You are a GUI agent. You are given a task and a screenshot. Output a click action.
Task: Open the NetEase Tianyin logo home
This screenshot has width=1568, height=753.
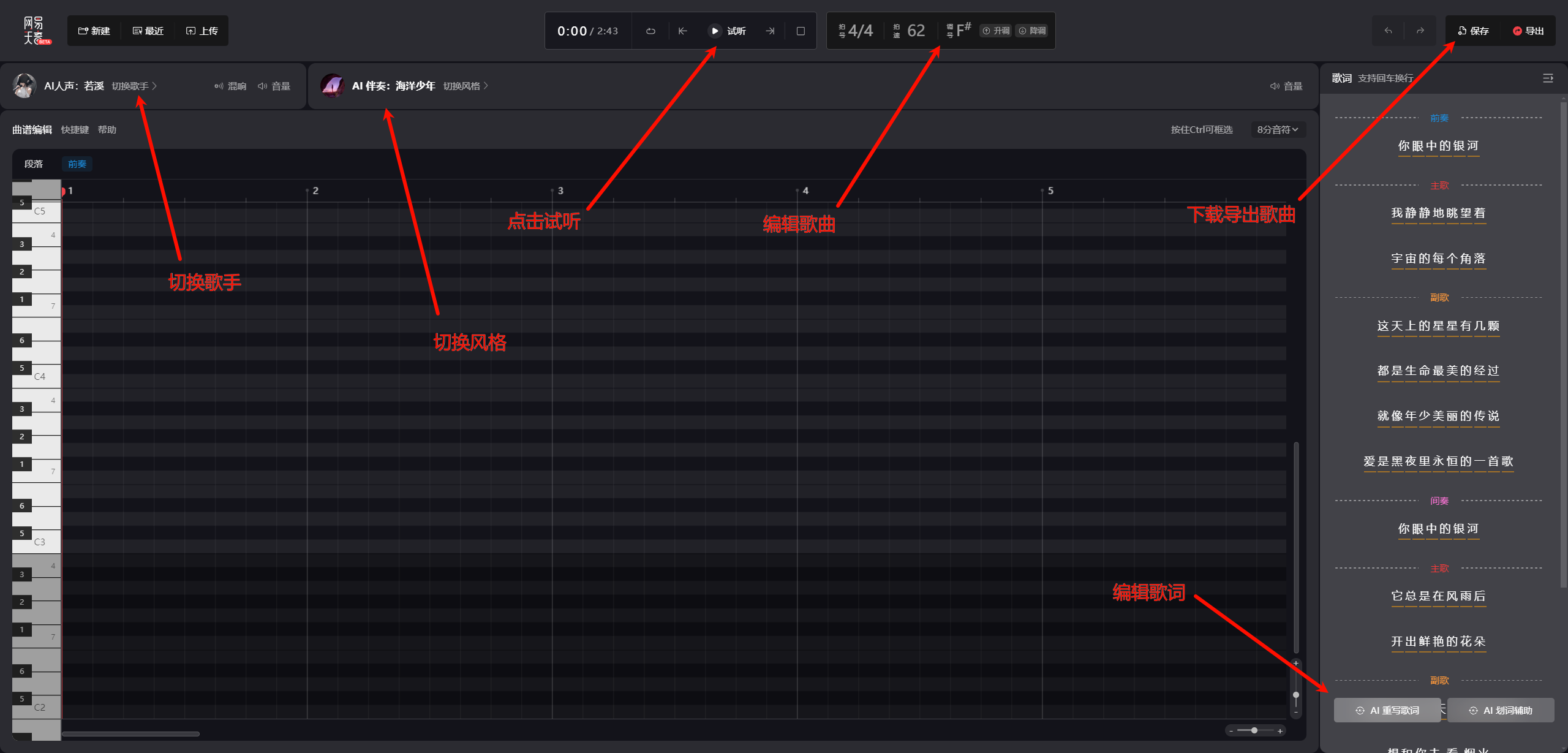(x=37, y=31)
